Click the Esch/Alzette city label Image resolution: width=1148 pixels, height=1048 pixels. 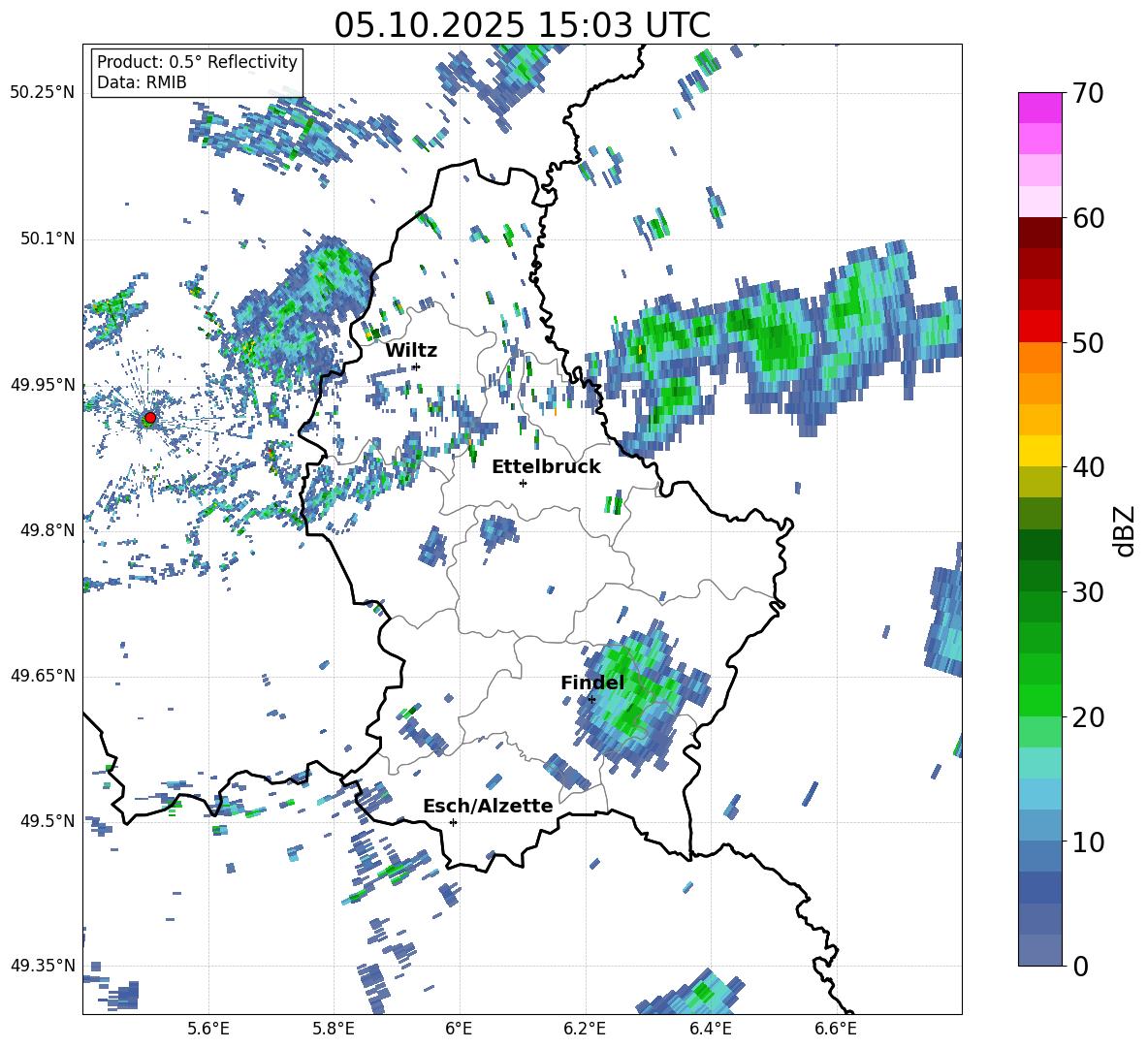coord(488,806)
